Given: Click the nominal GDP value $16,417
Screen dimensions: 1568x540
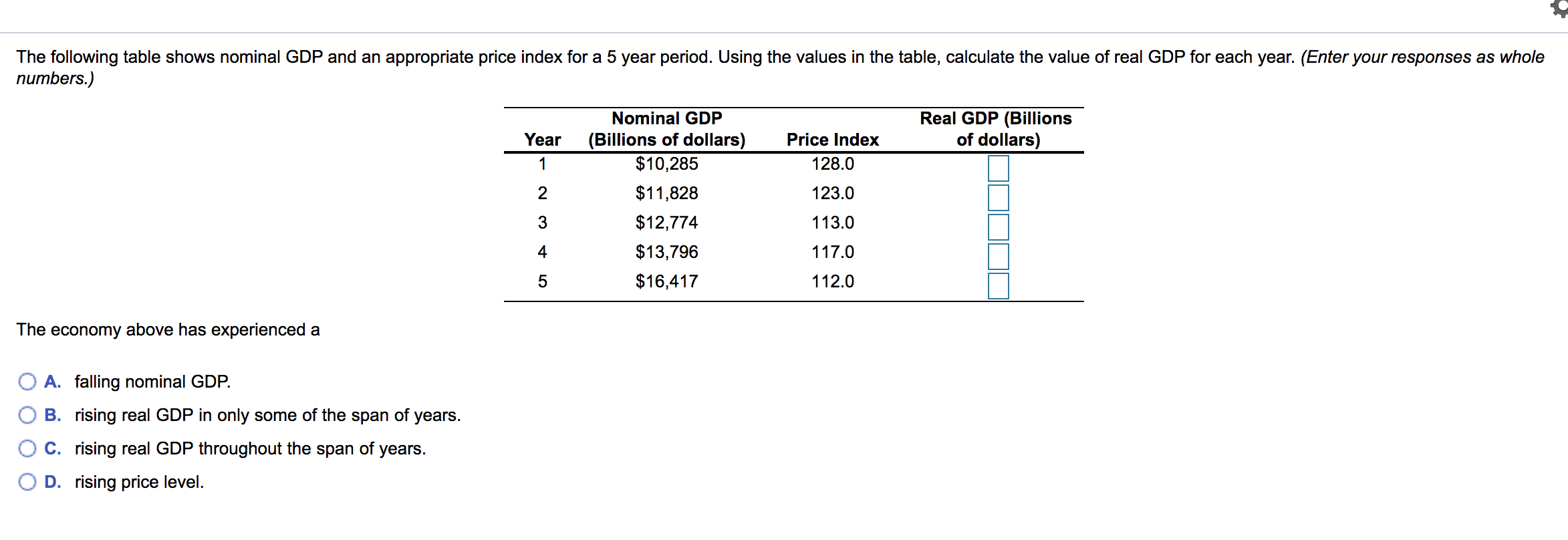Looking at the screenshot, I should coord(666,281).
